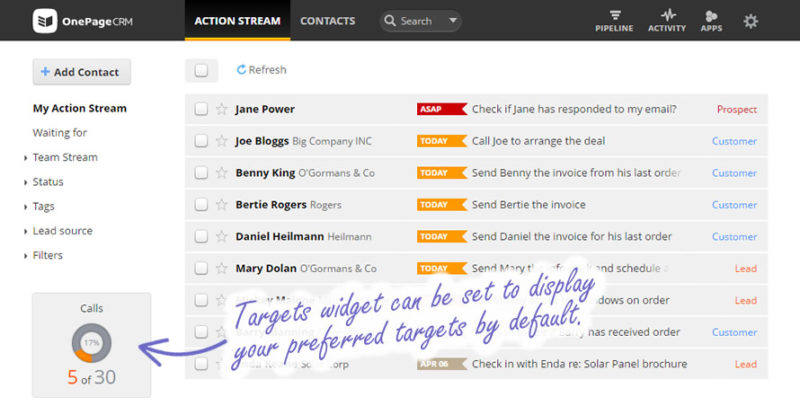Click the Add Contact button

(82, 72)
